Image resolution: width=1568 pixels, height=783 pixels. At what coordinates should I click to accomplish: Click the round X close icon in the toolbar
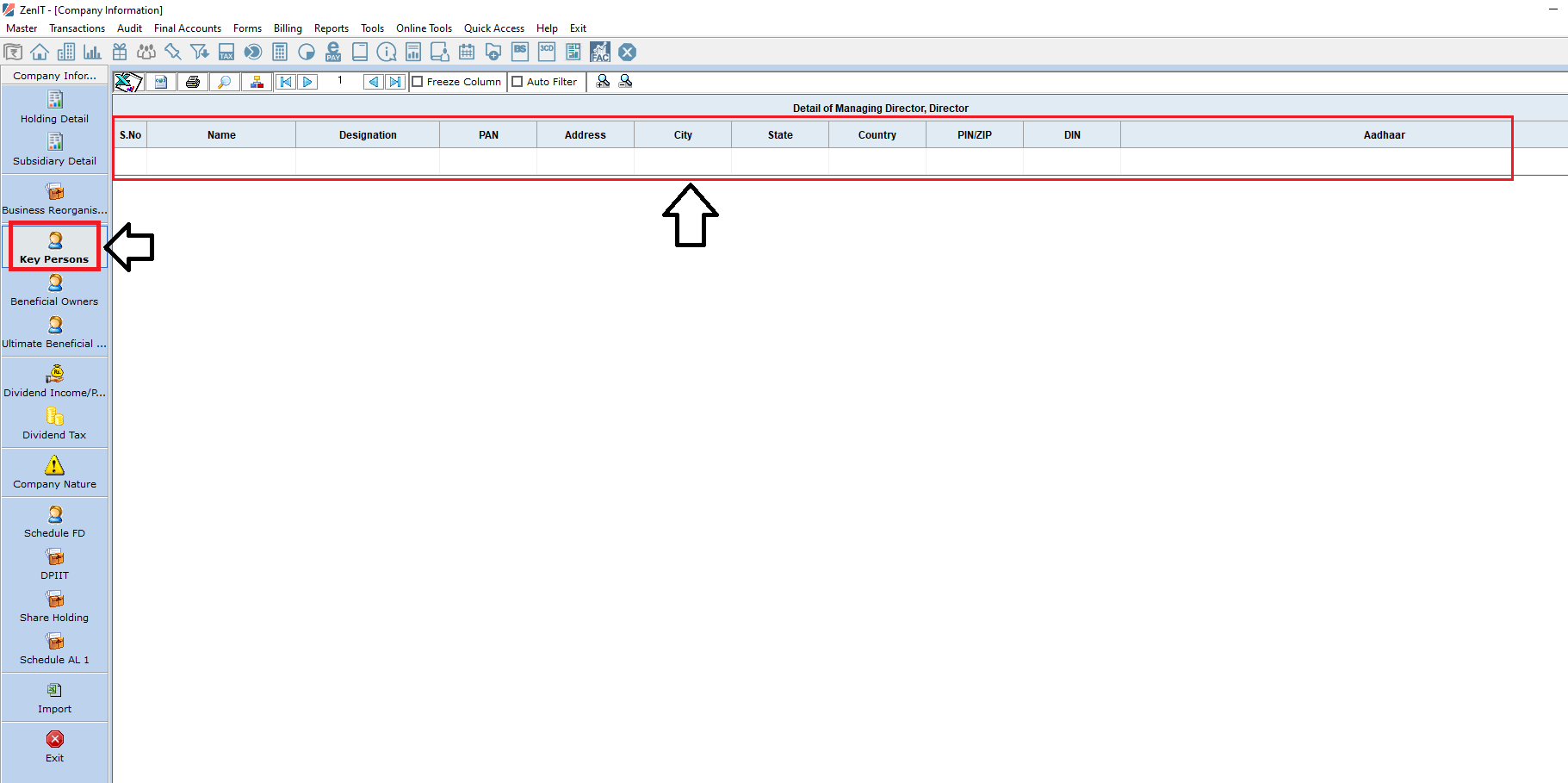click(628, 53)
